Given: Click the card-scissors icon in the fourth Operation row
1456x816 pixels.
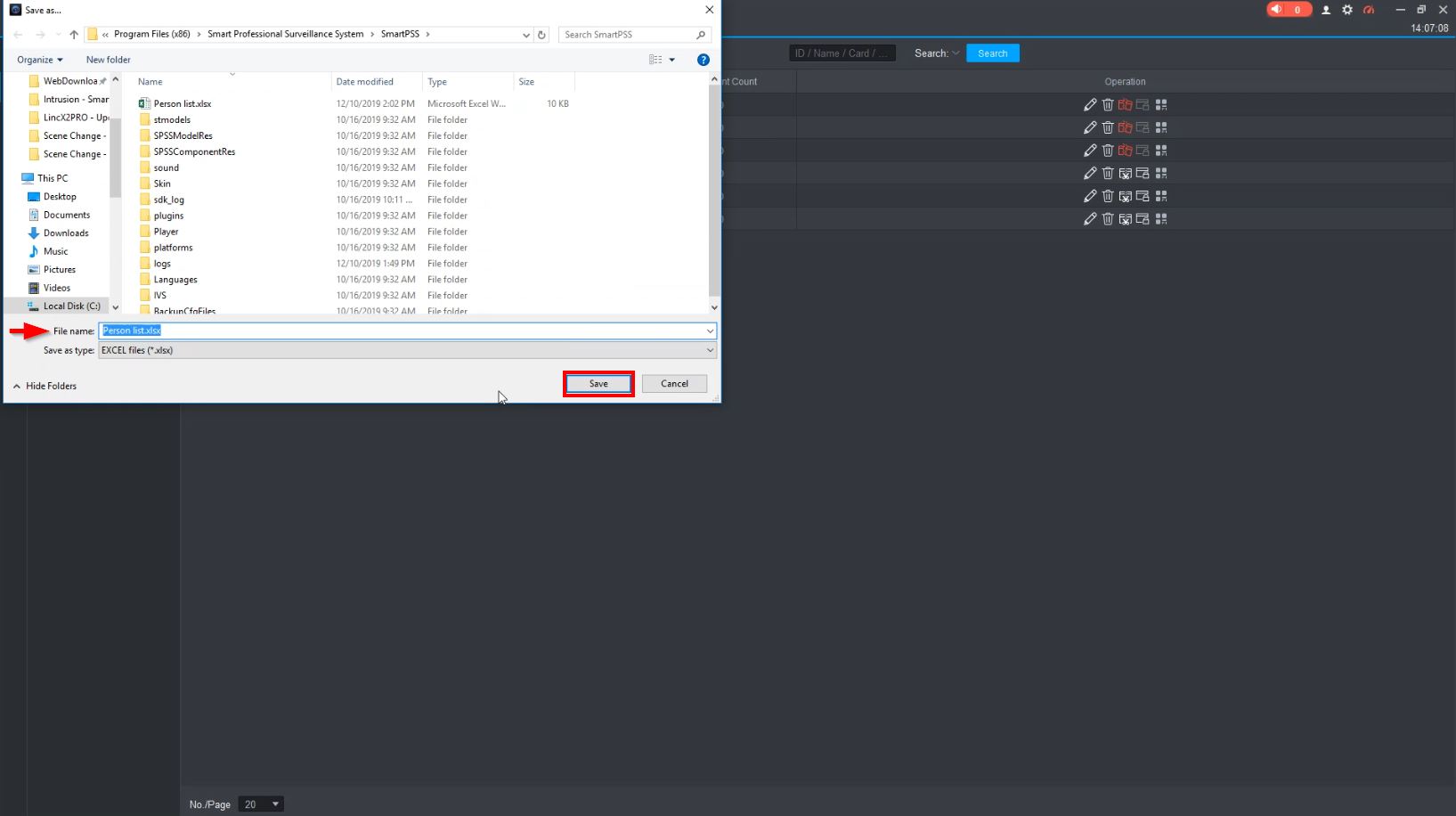Looking at the screenshot, I should [x=1126, y=173].
